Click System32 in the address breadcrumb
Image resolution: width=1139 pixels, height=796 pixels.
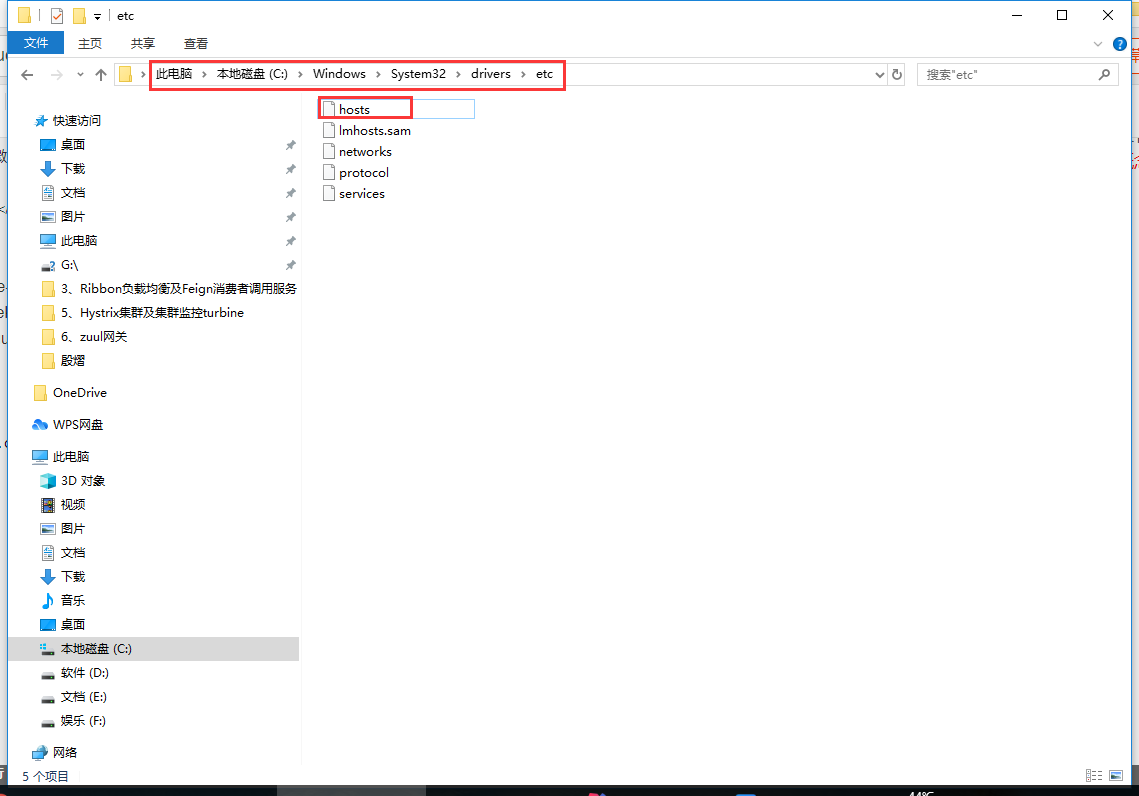coord(418,74)
